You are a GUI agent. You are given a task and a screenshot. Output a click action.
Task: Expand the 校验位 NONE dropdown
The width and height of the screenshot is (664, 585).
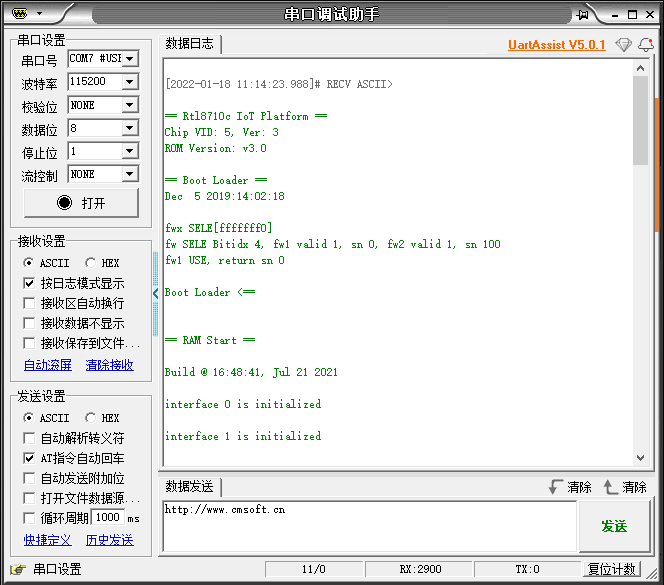130,105
